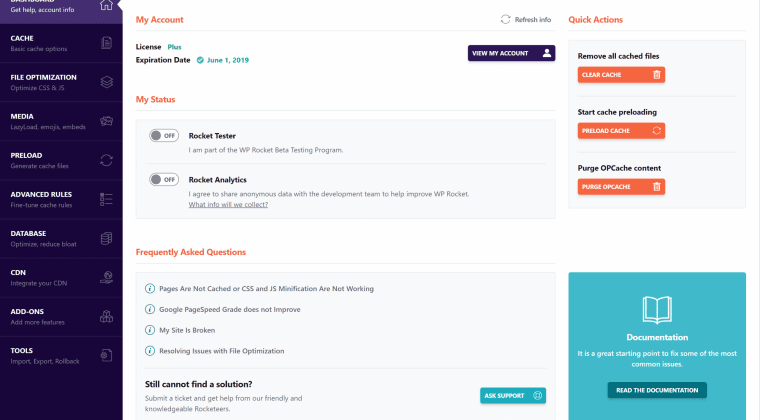Click the user icon on View My Account
Screen dimensions: 760x420
pyautogui.click(x=547, y=53)
